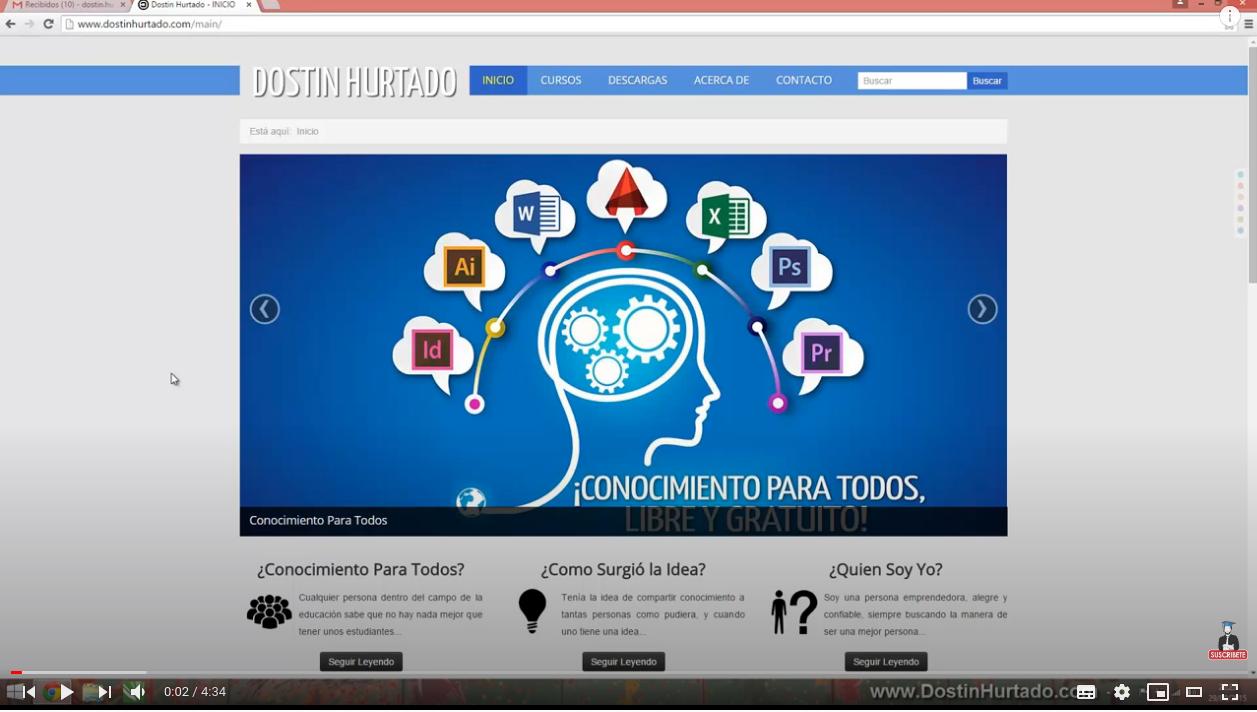1257x712 pixels.
Task: Click the Suscríbete channel watermark
Action: (1228, 641)
